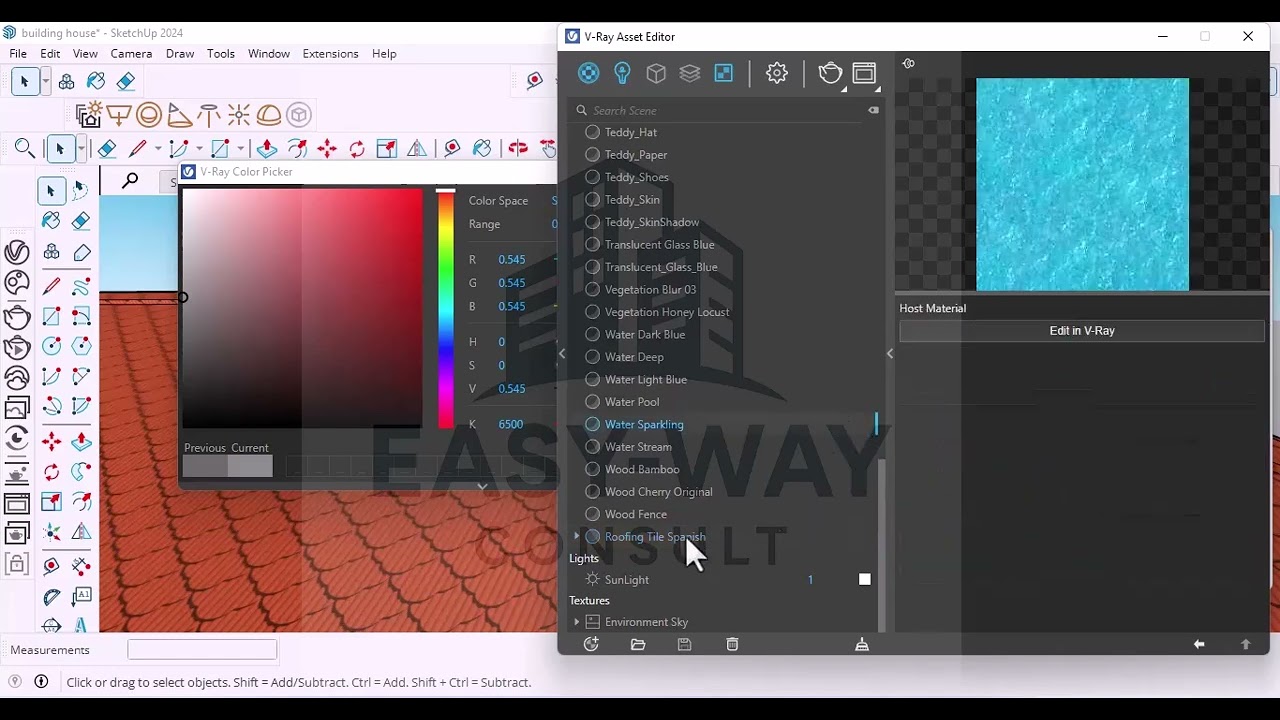Open the Help menu
The width and height of the screenshot is (1280, 720).
coord(384,54)
